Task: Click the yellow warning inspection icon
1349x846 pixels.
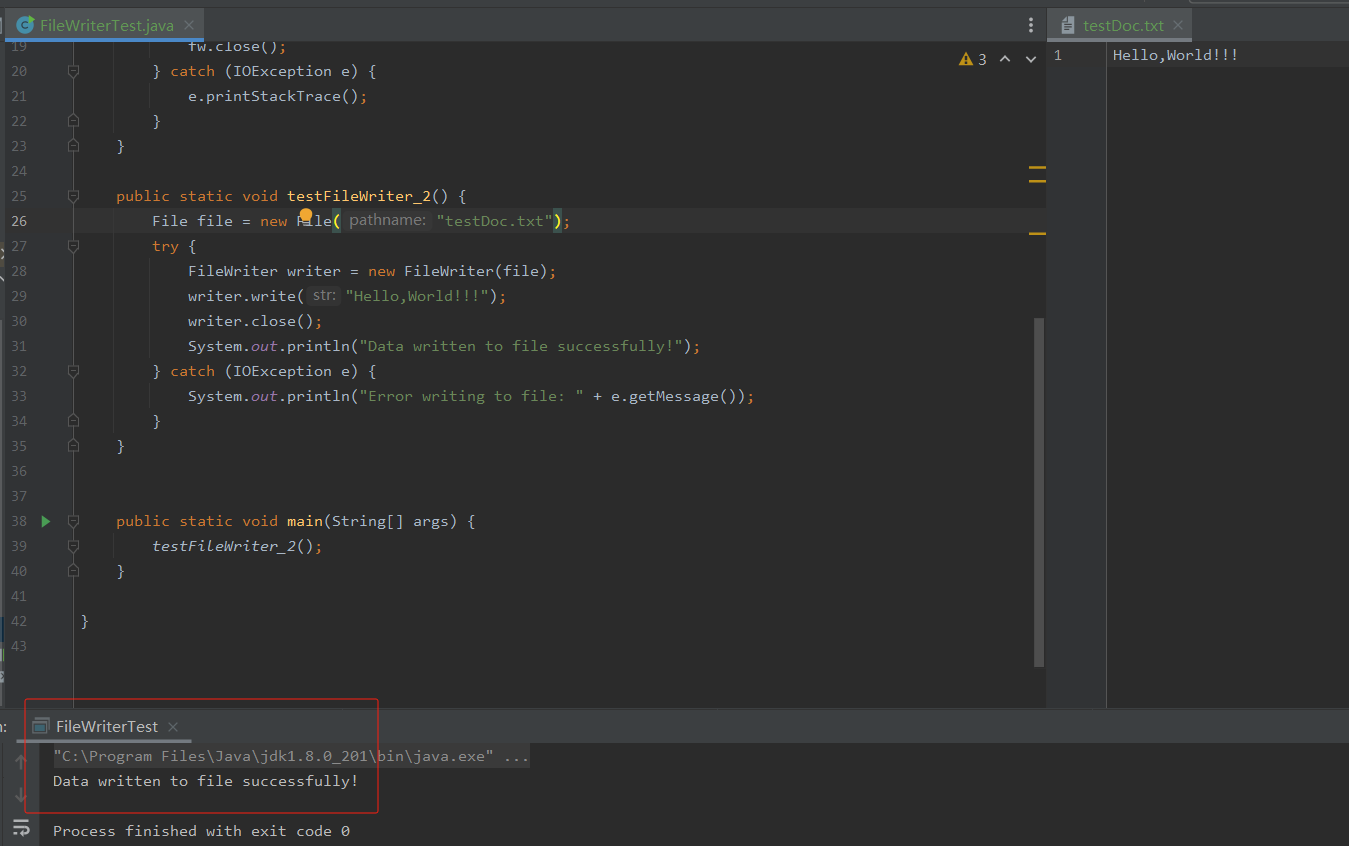Action: tap(965, 59)
